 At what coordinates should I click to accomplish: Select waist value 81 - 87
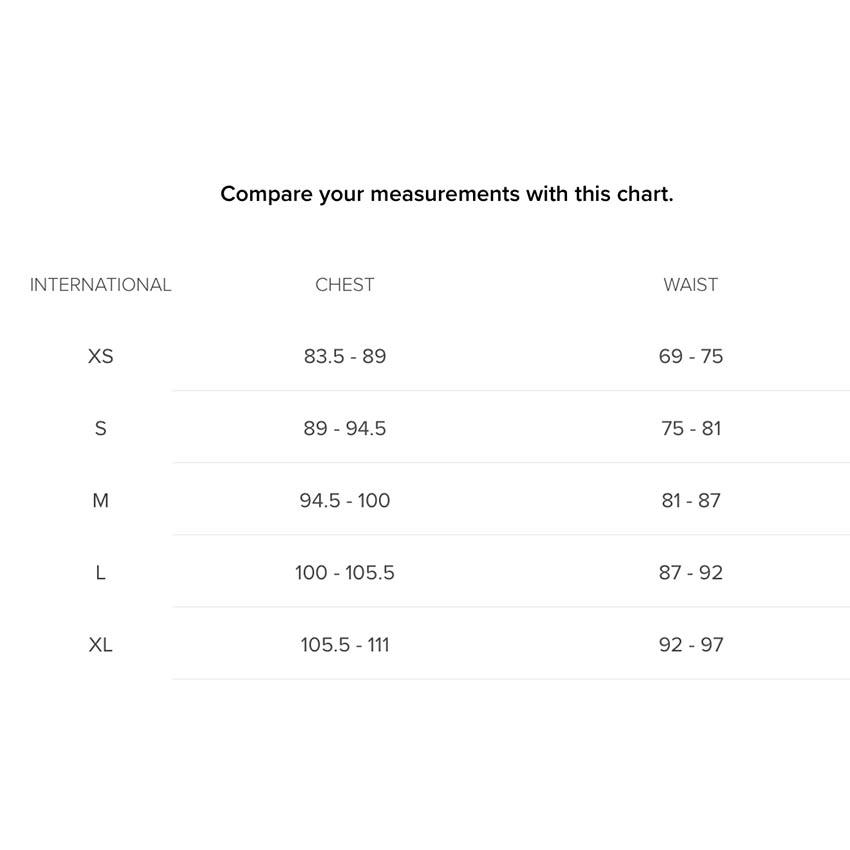[691, 500]
